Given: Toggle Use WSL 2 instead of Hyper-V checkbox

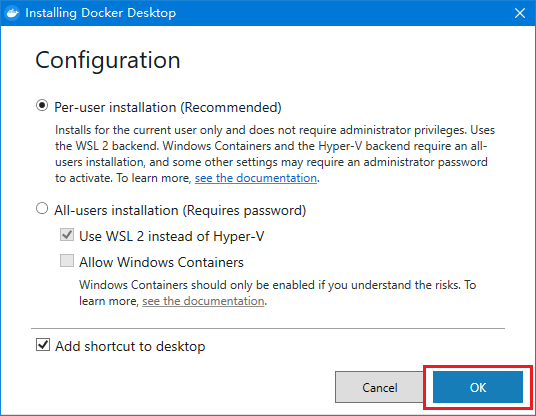Looking at the screenshot, I should (67, 235).
